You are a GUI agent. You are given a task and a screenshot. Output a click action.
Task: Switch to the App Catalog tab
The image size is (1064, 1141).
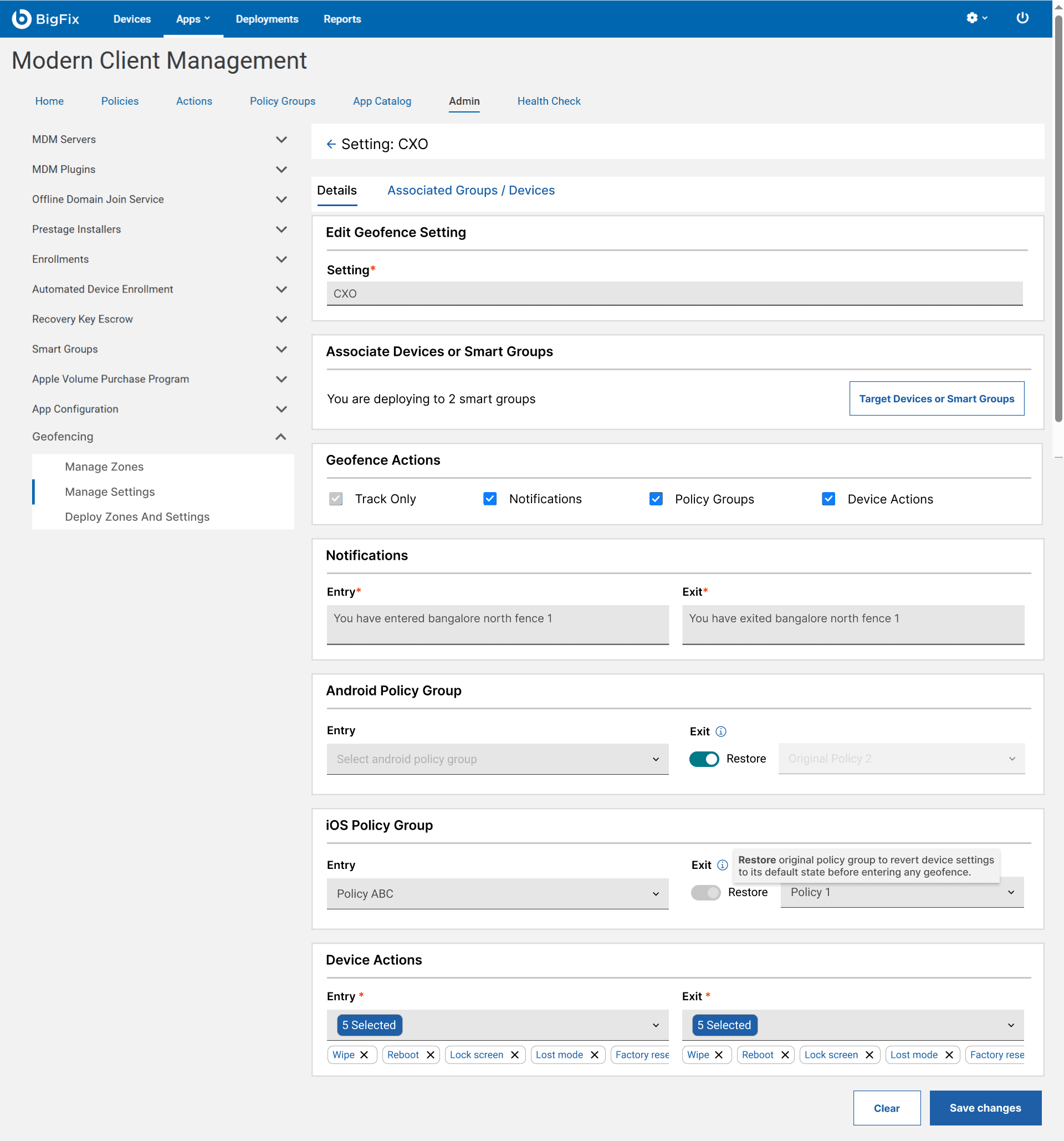click(382, 101)
